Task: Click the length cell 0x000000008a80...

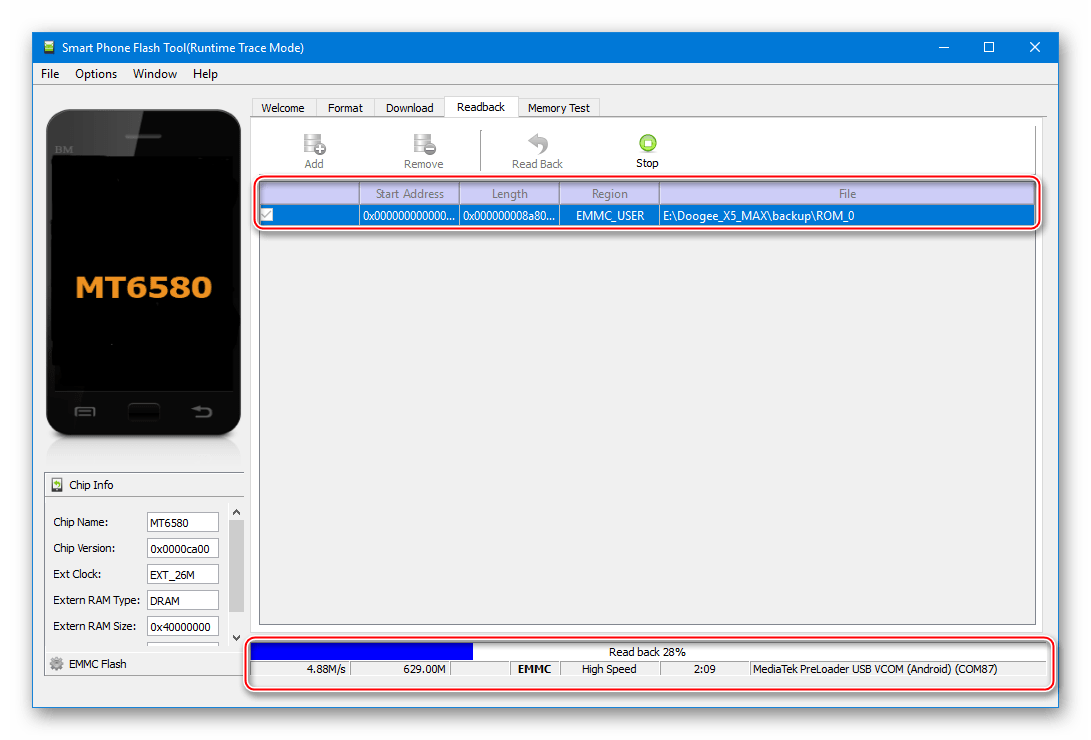Action: 509,216
